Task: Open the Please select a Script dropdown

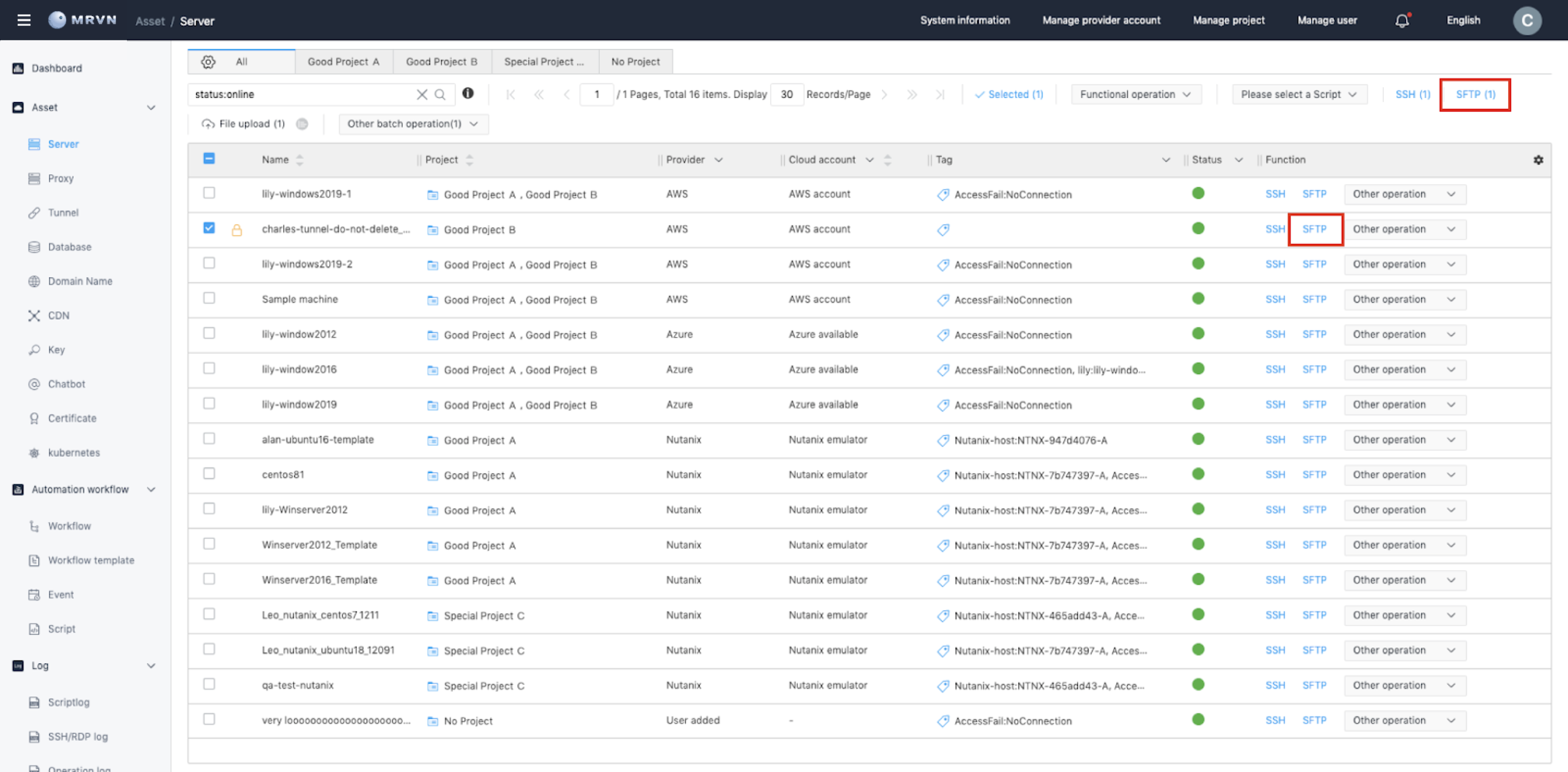Action: [1299, 94]
